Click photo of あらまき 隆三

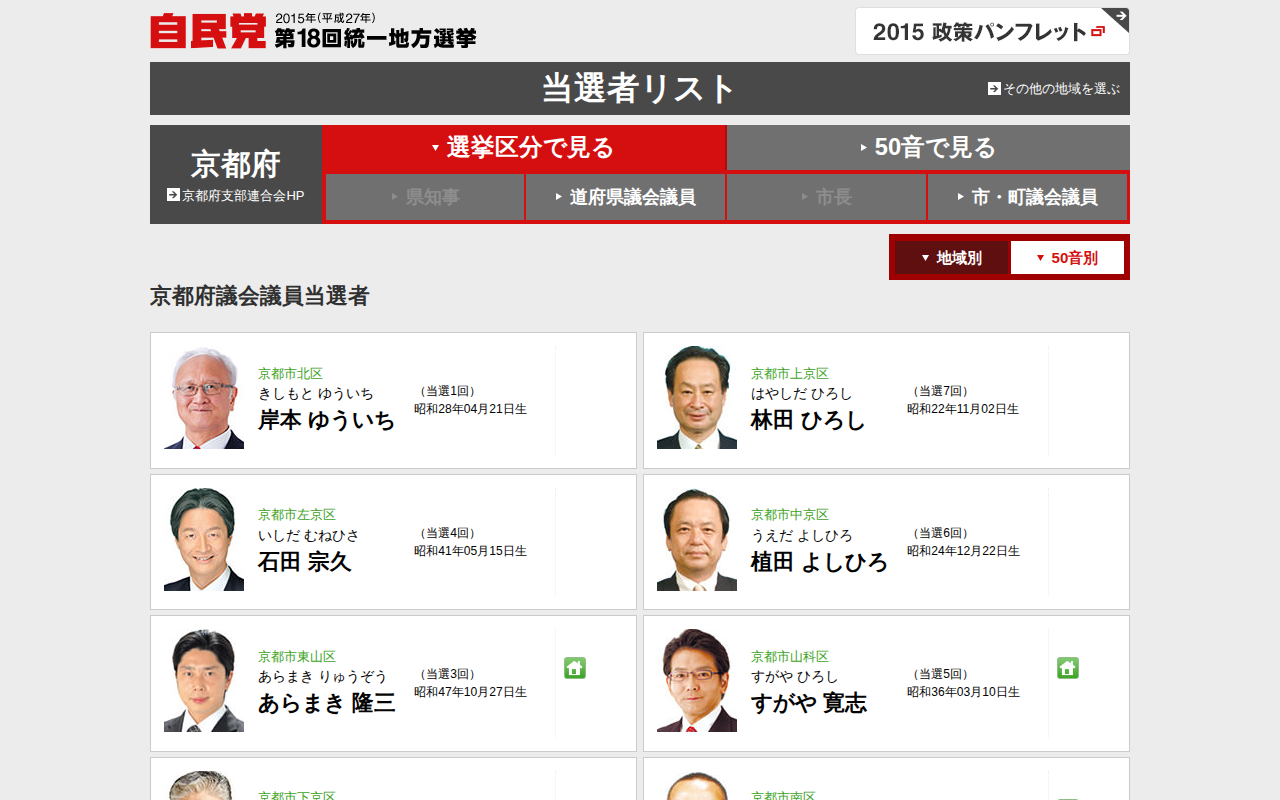click(x=204, y=681)
